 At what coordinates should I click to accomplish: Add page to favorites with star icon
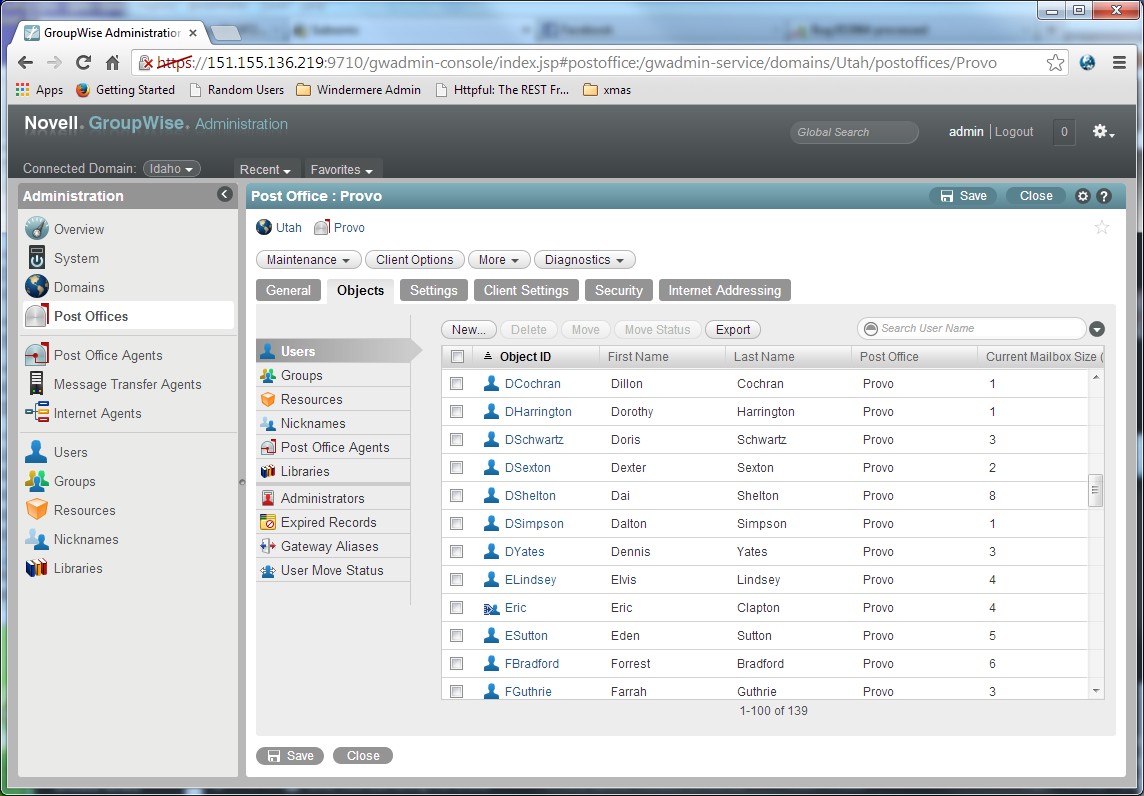(x=1102, y=228)
